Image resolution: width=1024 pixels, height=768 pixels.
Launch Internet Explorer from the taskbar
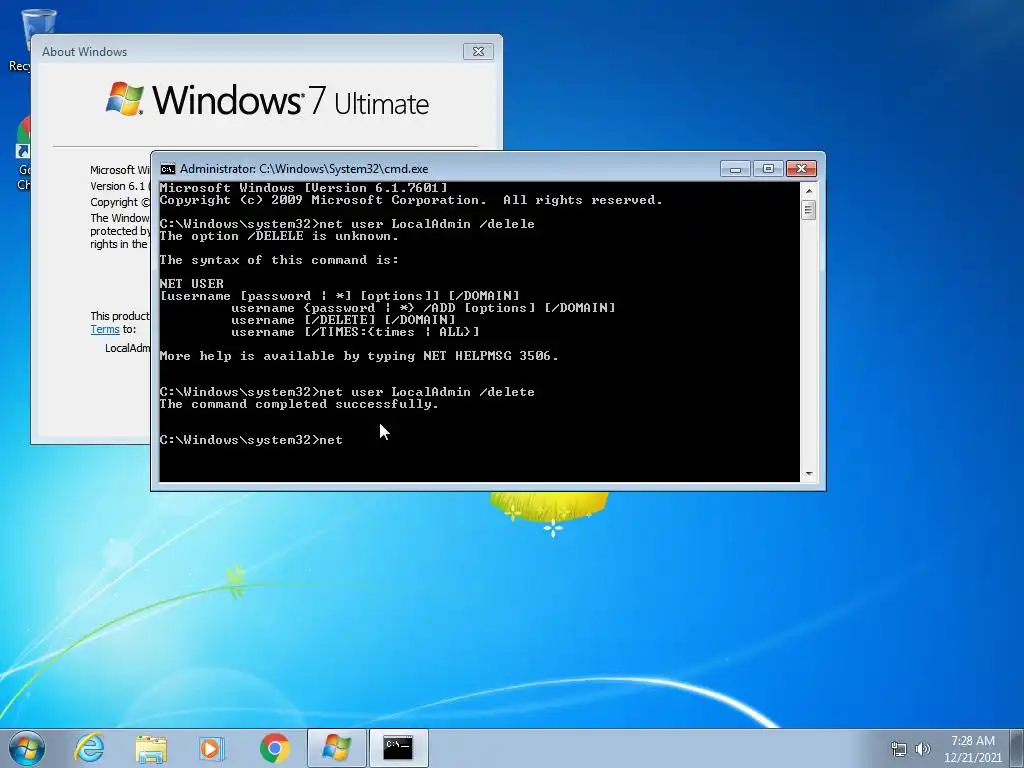(x=89, y=748)
